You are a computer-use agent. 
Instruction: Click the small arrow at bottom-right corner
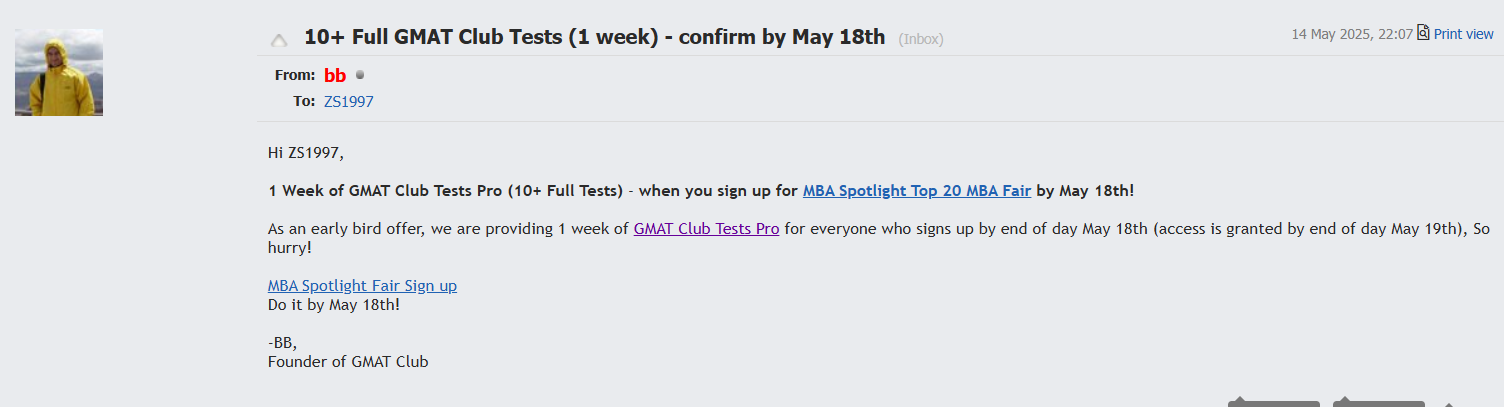(x=1447, y=403)
